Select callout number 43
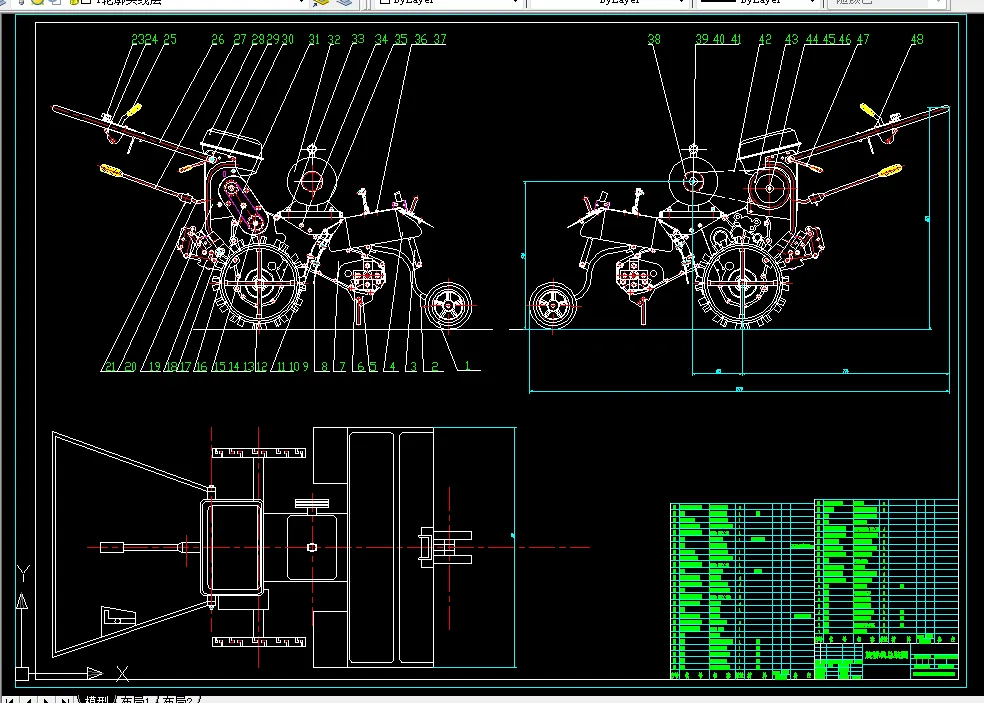 click(792, 40)
